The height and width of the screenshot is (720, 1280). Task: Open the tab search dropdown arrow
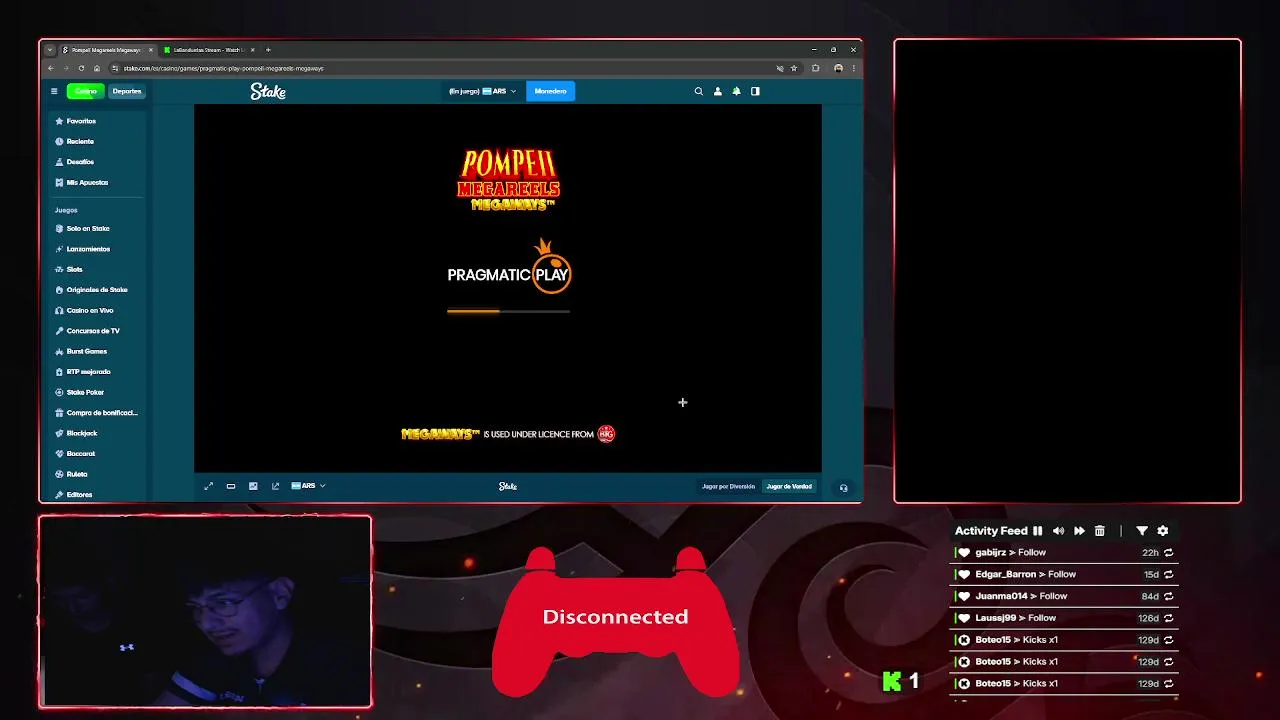(x=50, y=50)
